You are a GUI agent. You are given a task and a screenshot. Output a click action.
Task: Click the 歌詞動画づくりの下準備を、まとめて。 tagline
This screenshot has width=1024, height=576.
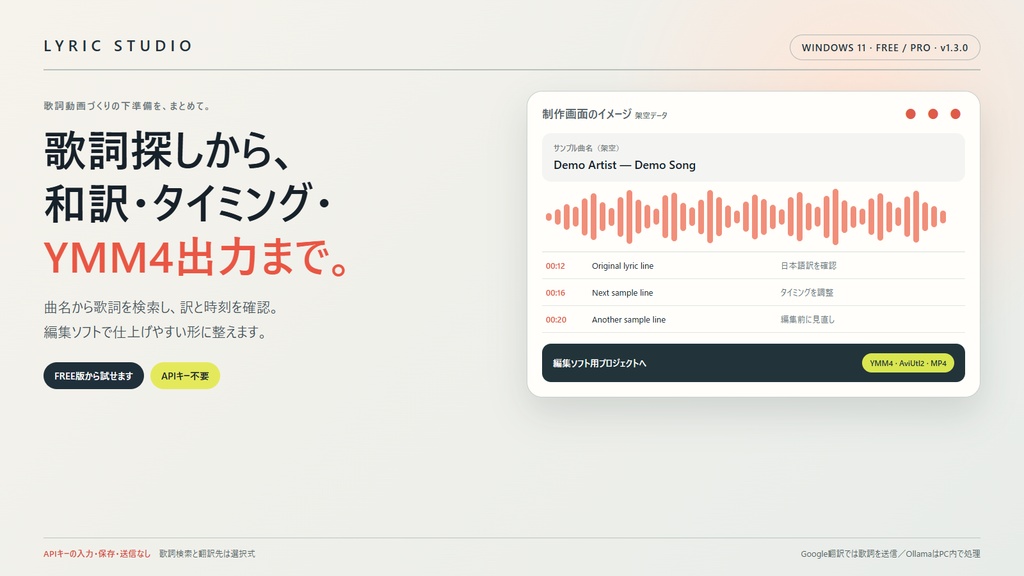[x=127, y=106]
